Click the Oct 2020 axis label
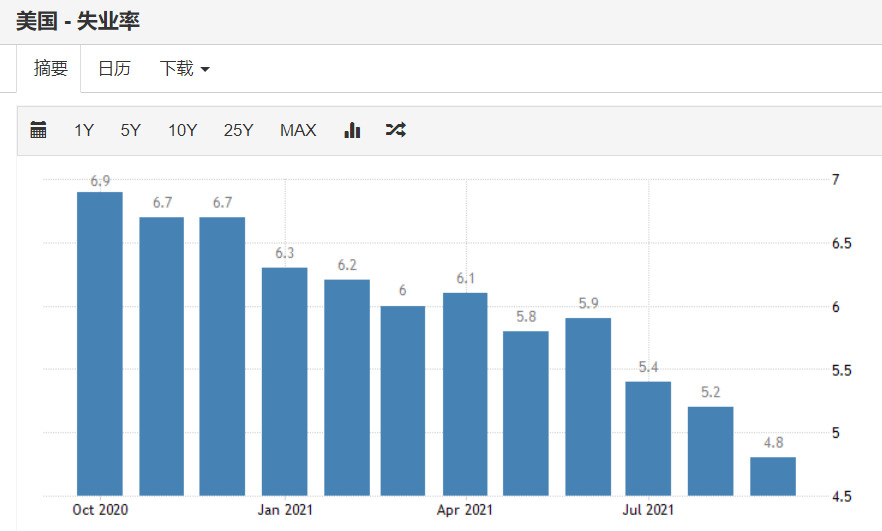 tap(100, 510)
